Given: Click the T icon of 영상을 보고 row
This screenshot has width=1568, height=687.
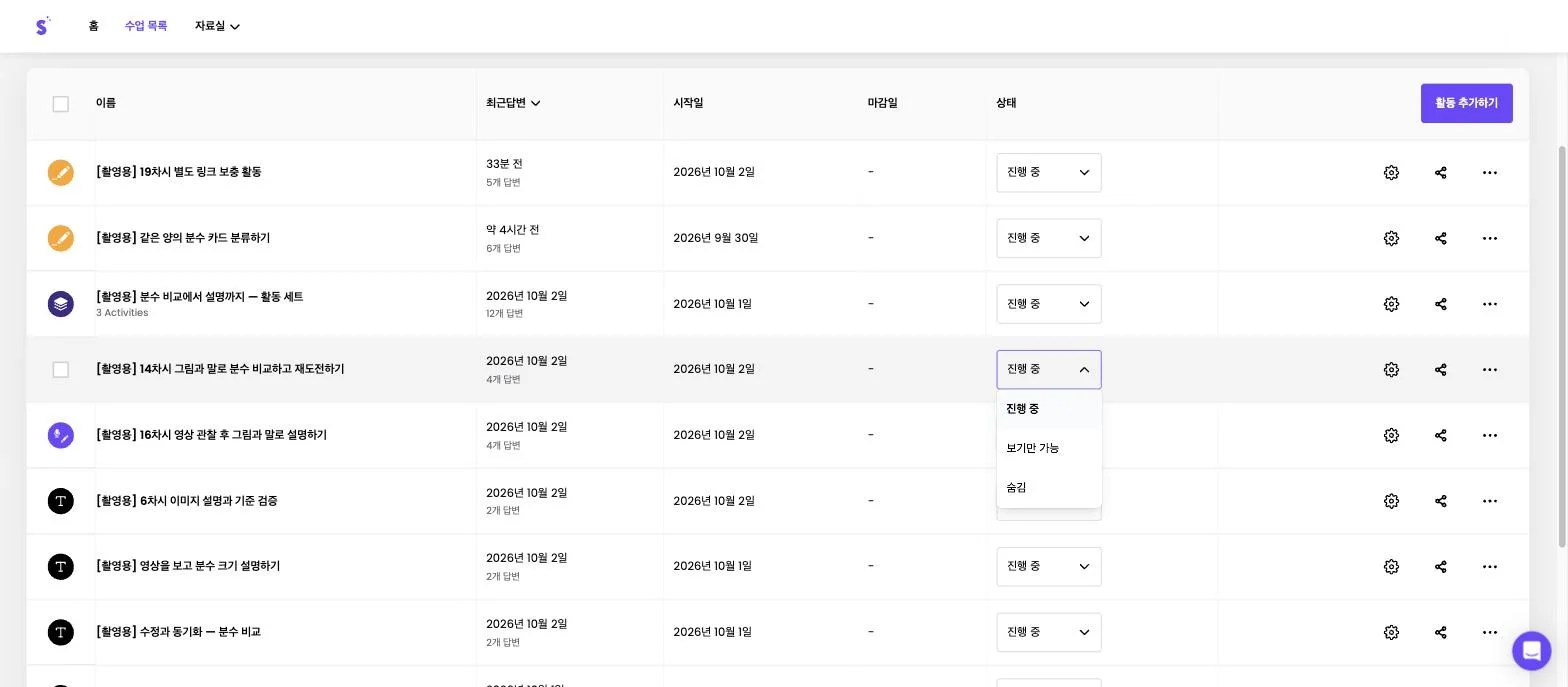Looking at the screenshot, I should (x=61, y=567).
